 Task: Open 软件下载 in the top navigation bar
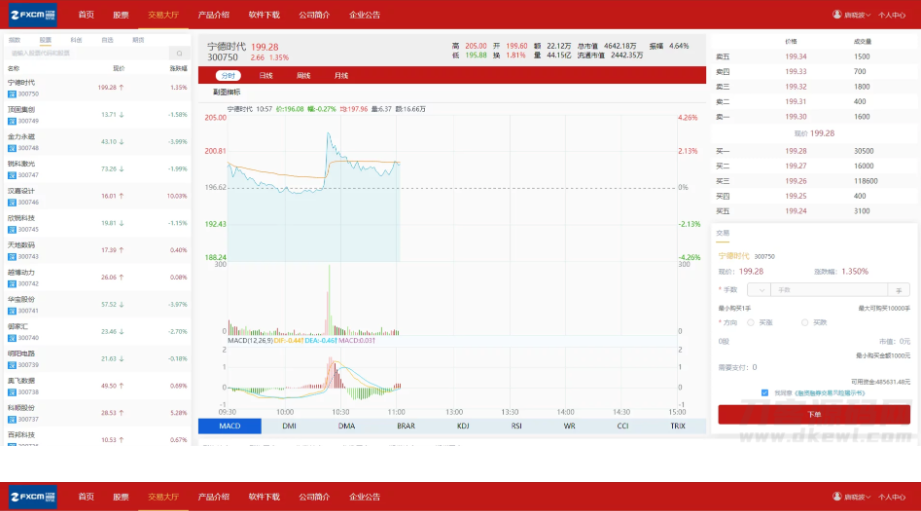[264, 15]
